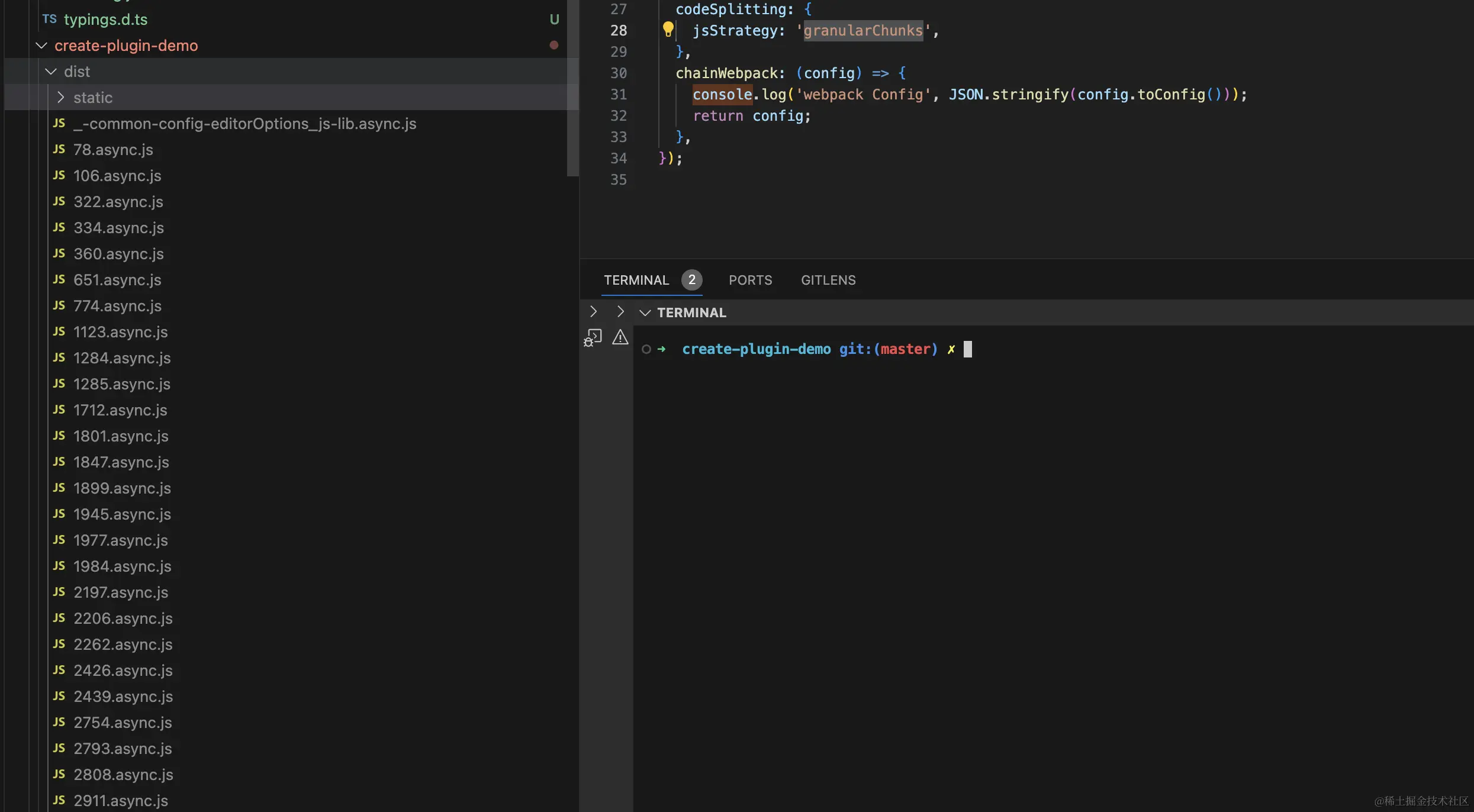Open the GITLENS panel tab
The width and height of the screenshot is (1474, 812).
pyautogui.click(x=828, y=280)
